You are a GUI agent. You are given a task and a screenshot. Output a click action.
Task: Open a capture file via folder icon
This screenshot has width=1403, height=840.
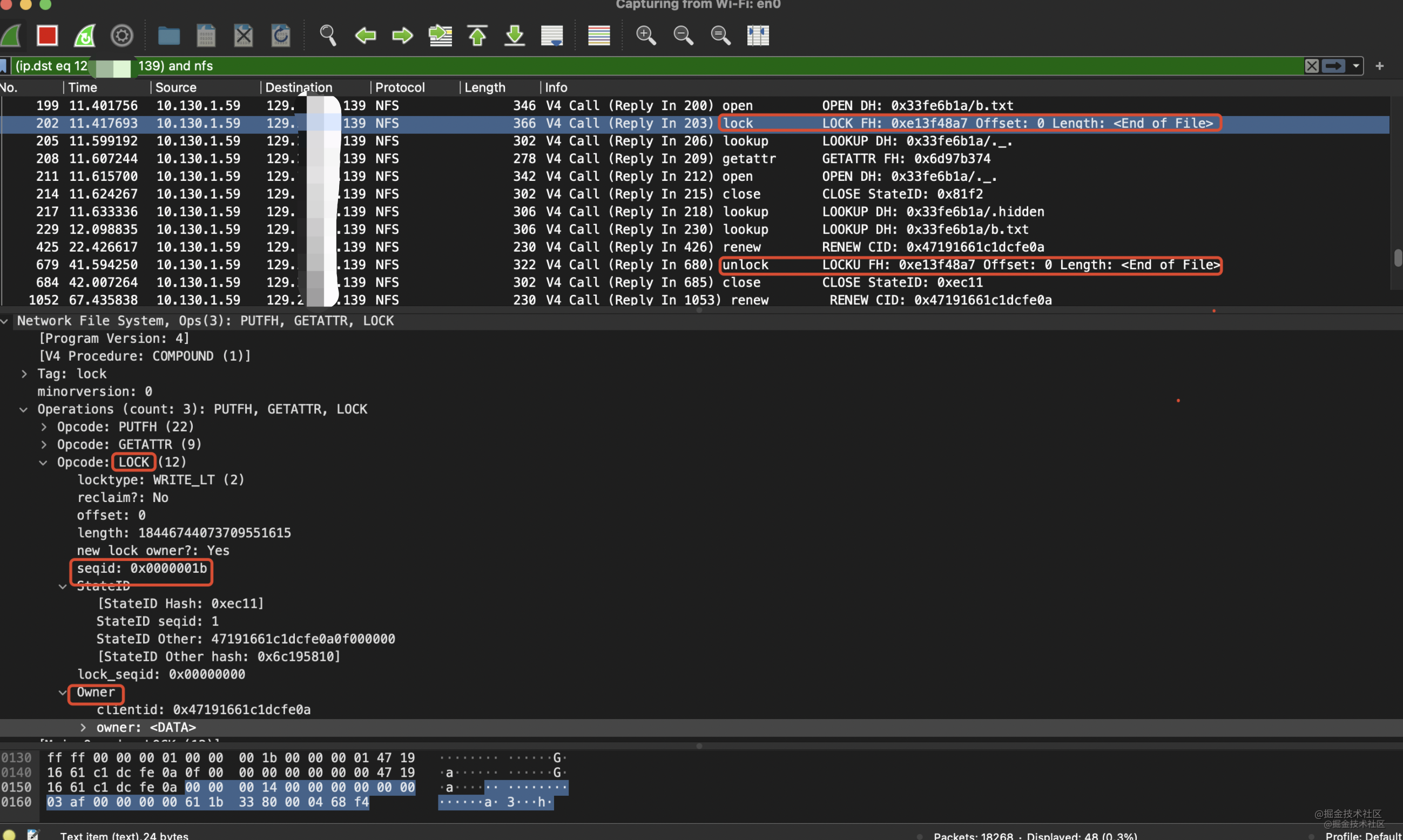pos(168,36)
